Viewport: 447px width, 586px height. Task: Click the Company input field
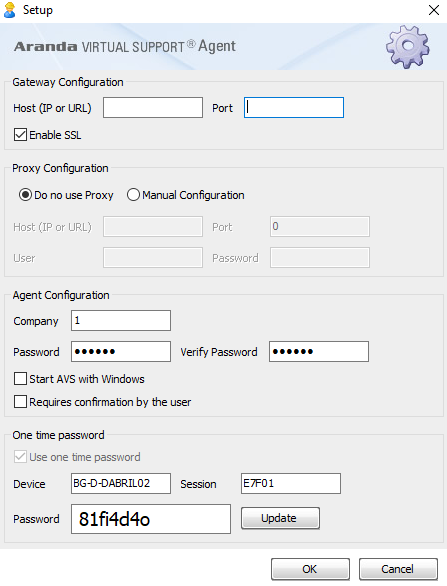(x=121, y=320)
